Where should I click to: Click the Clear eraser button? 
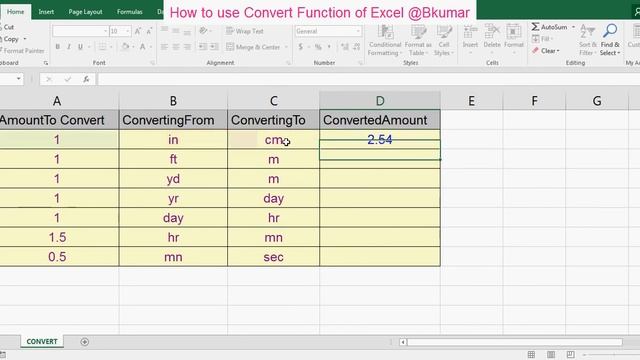pyautogui.click(x=546, y=51)
